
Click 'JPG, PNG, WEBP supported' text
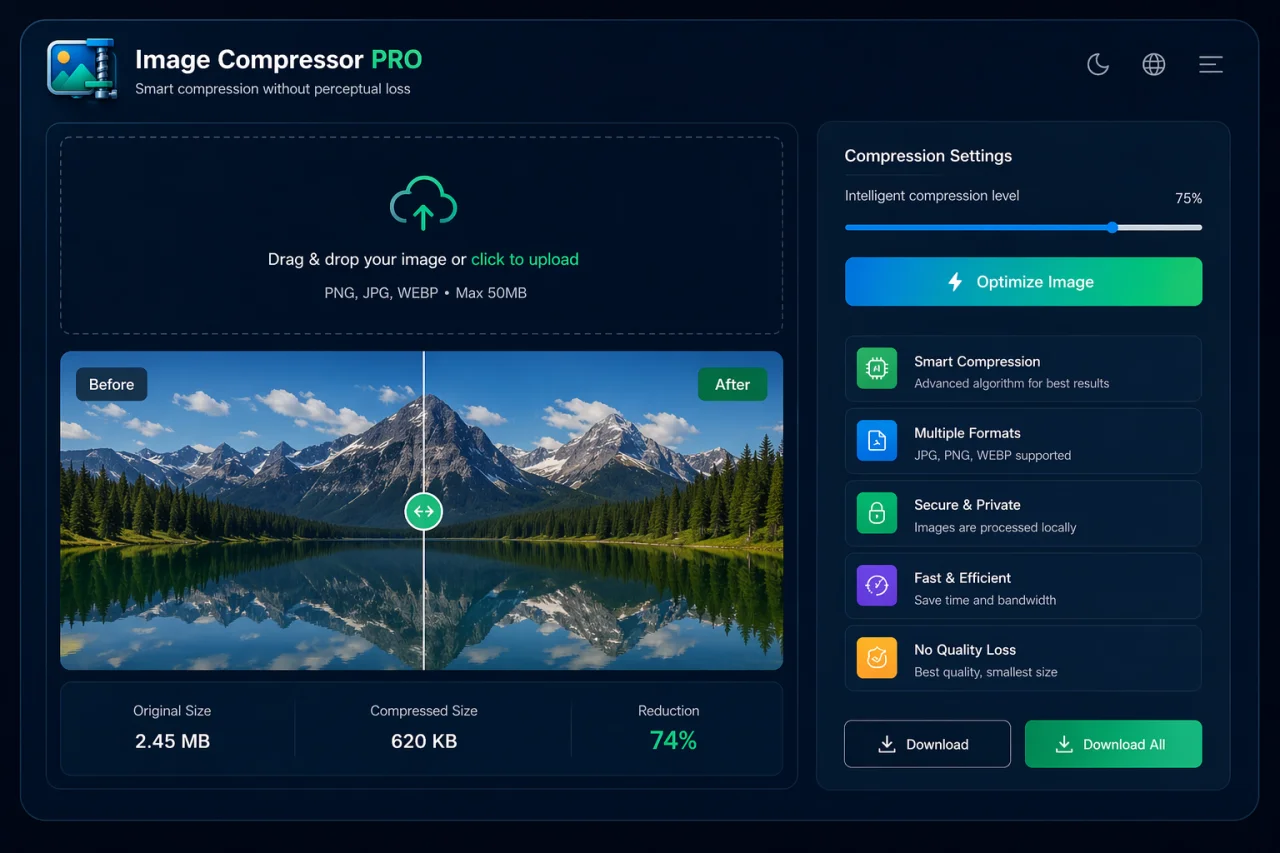click(992, 455)
